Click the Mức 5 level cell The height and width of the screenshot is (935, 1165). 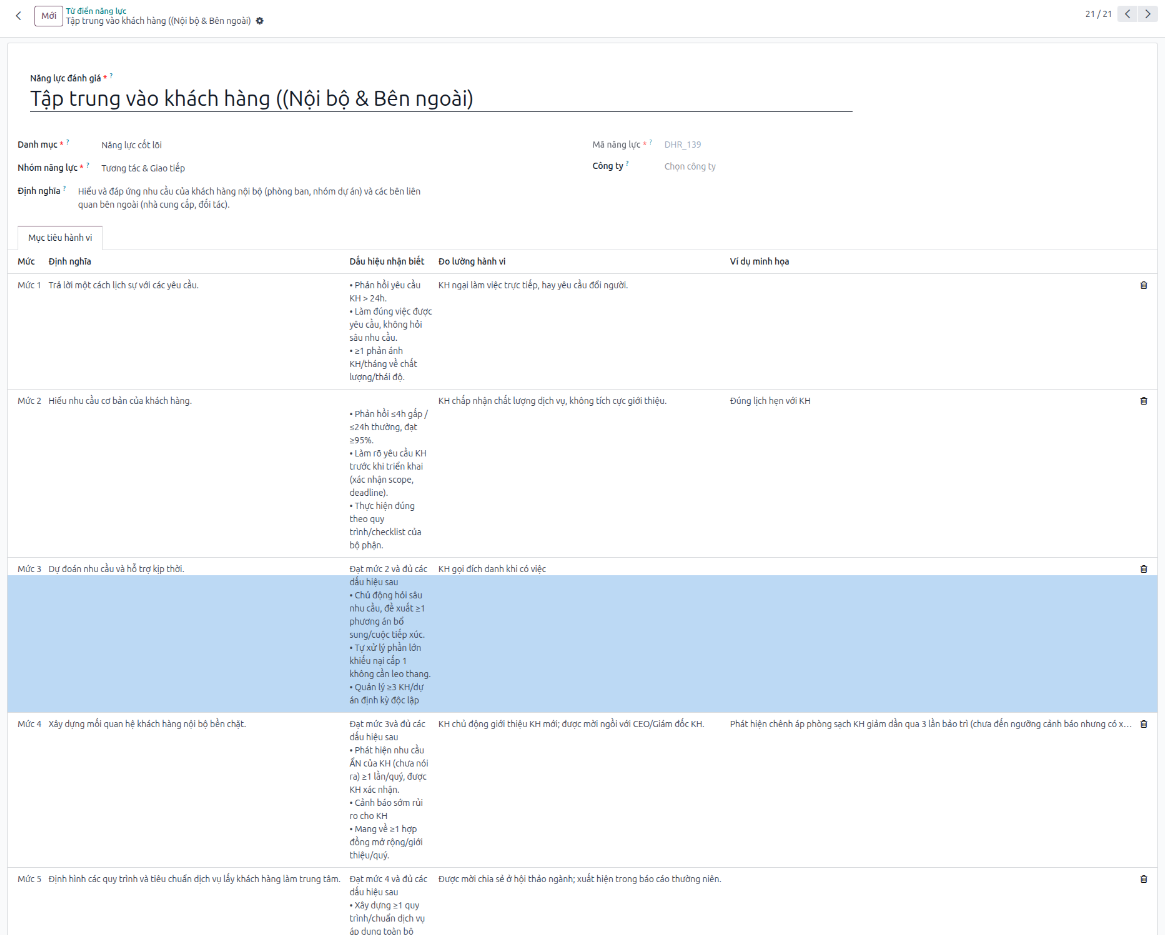29,879
